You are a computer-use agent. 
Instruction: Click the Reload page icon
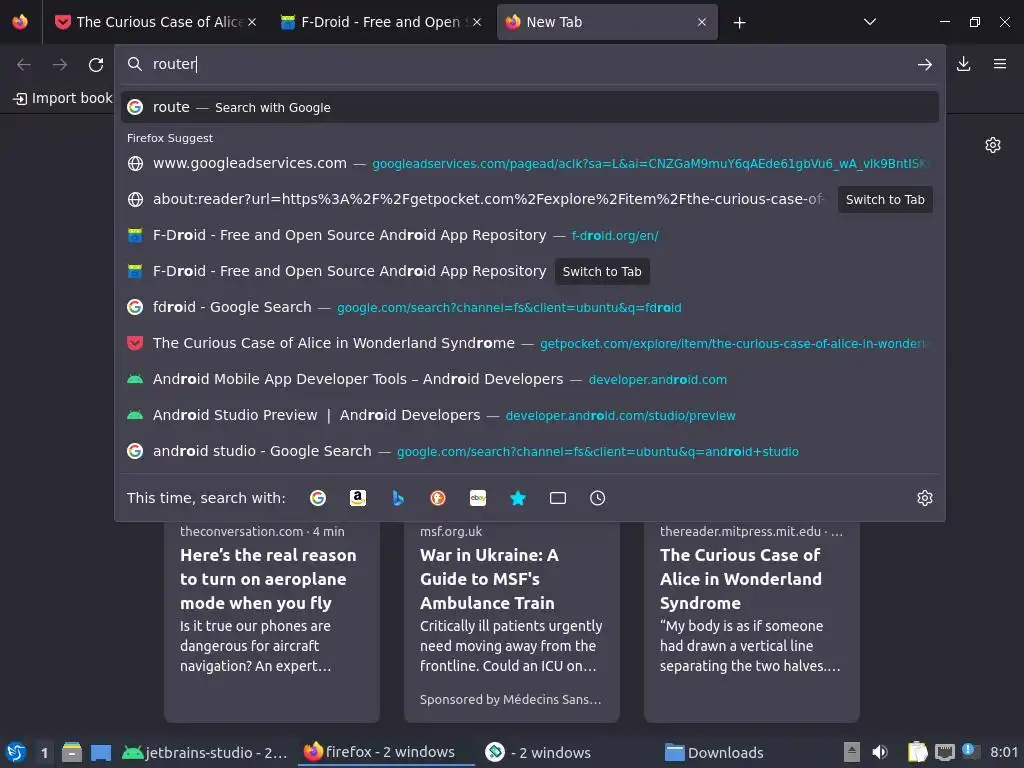coord(96,64)
